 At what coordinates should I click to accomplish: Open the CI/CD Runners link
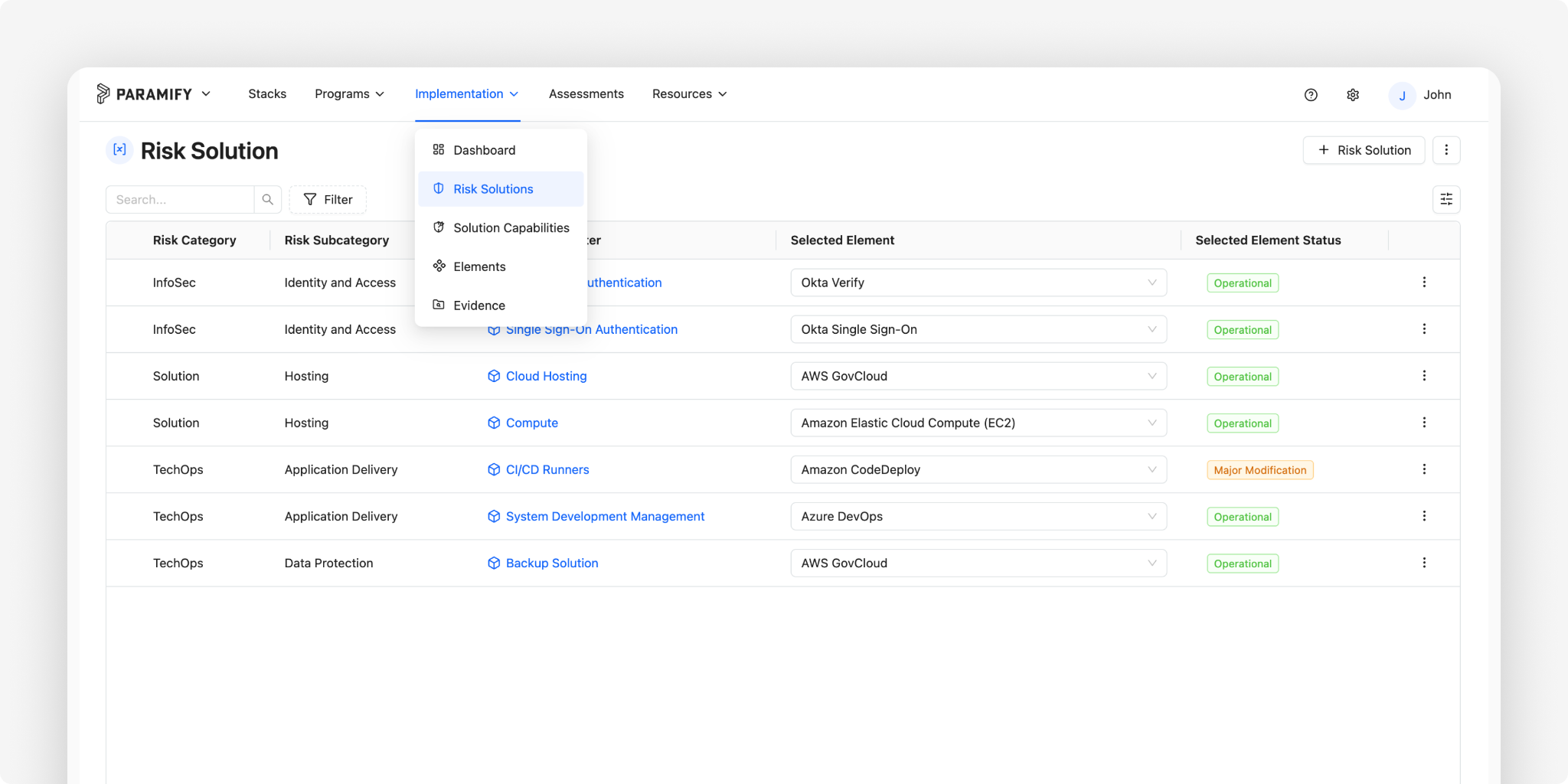(x=547, y=469)
